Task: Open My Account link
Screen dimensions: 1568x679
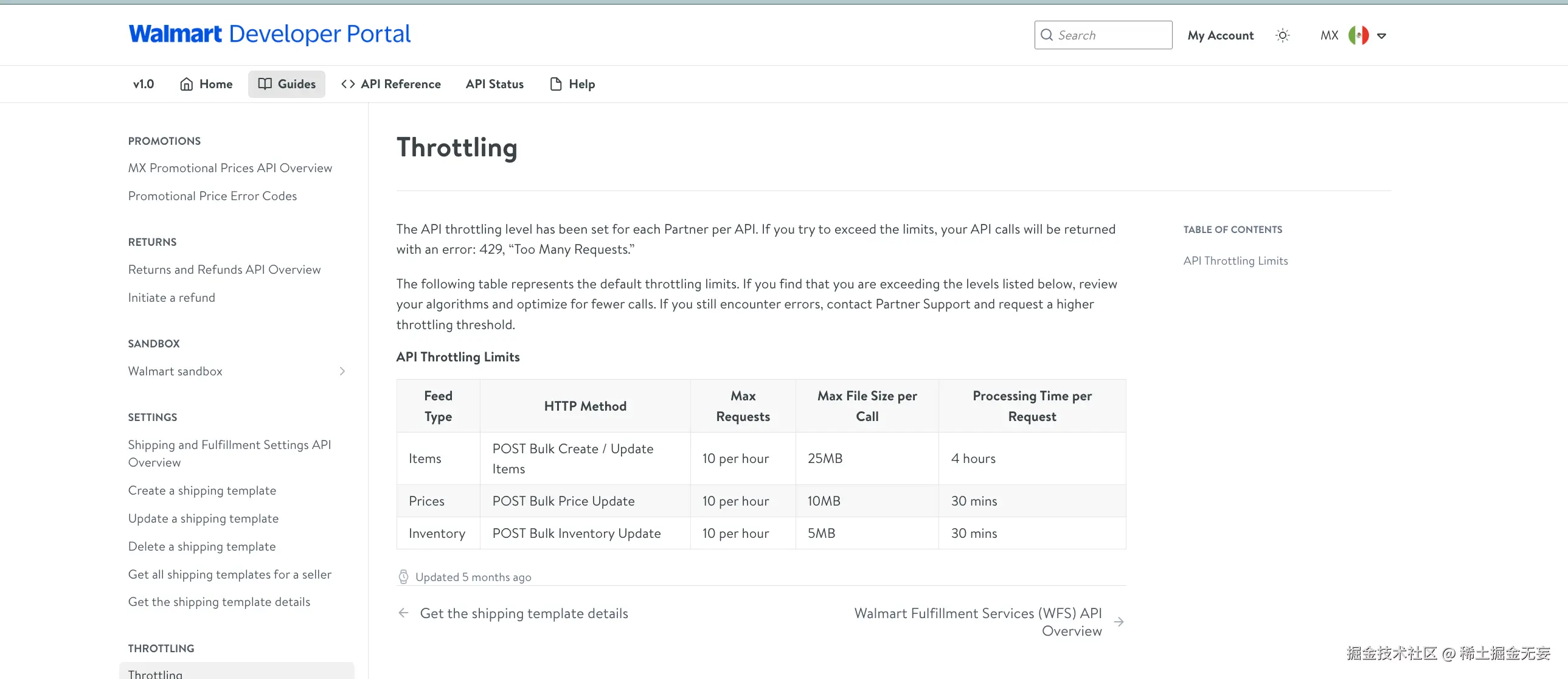Action: 1220,35
